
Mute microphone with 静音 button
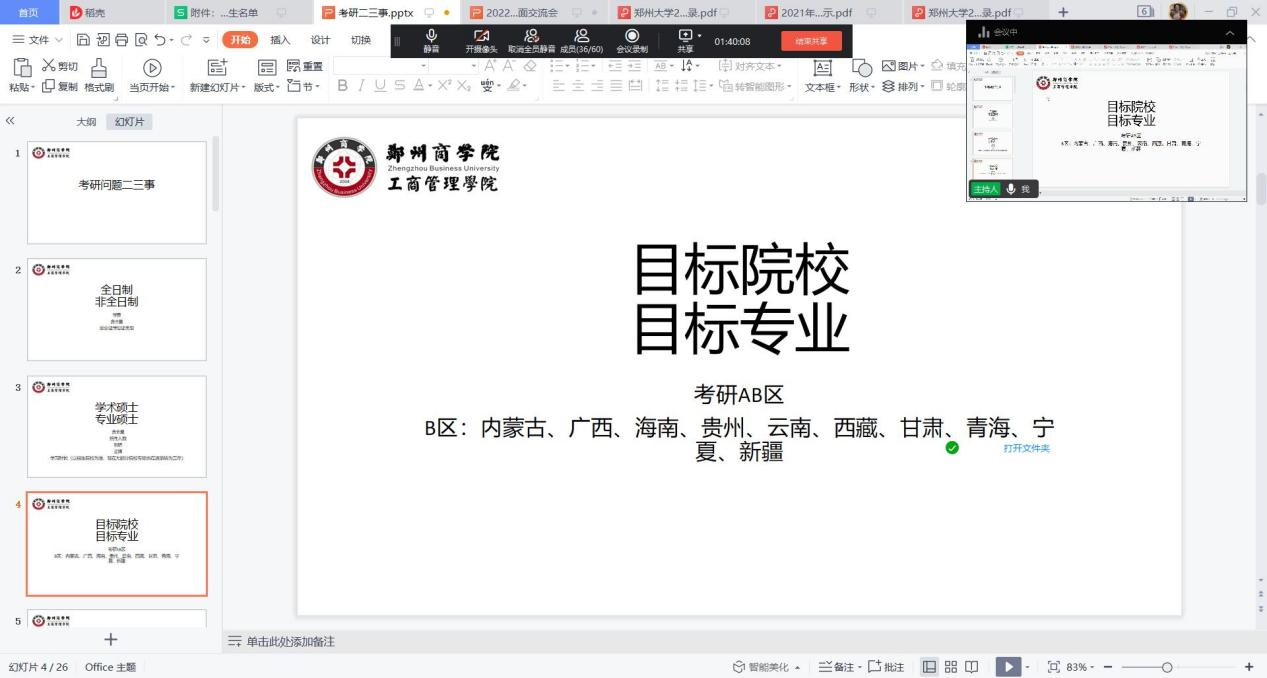pyautogui.click(x=431, y=40)
